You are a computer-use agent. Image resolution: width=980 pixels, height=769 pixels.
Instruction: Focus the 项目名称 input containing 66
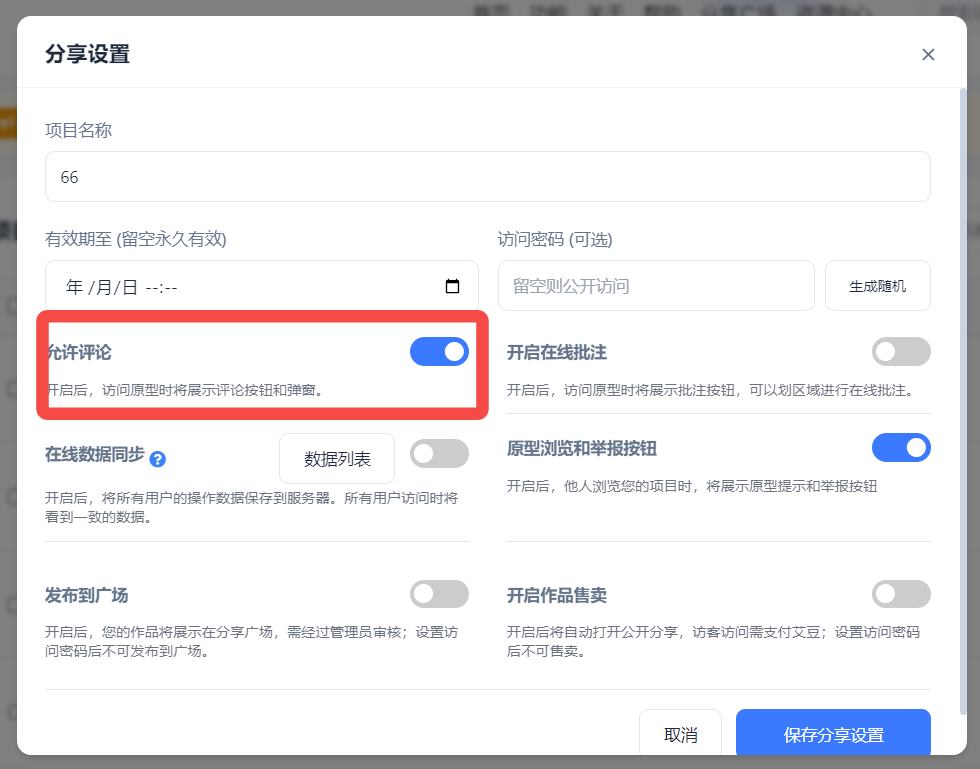488,177
